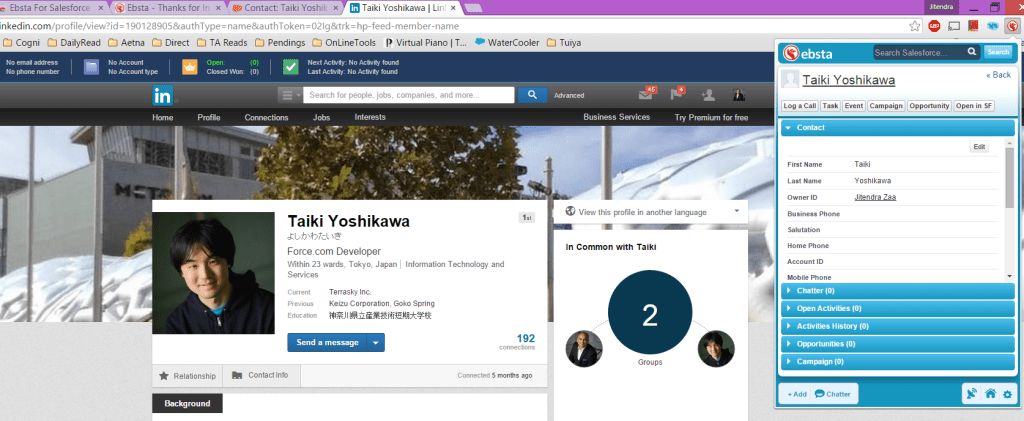Open the LinkedIn Jobs menu
1024x421 pixels.
click(321, 117)
